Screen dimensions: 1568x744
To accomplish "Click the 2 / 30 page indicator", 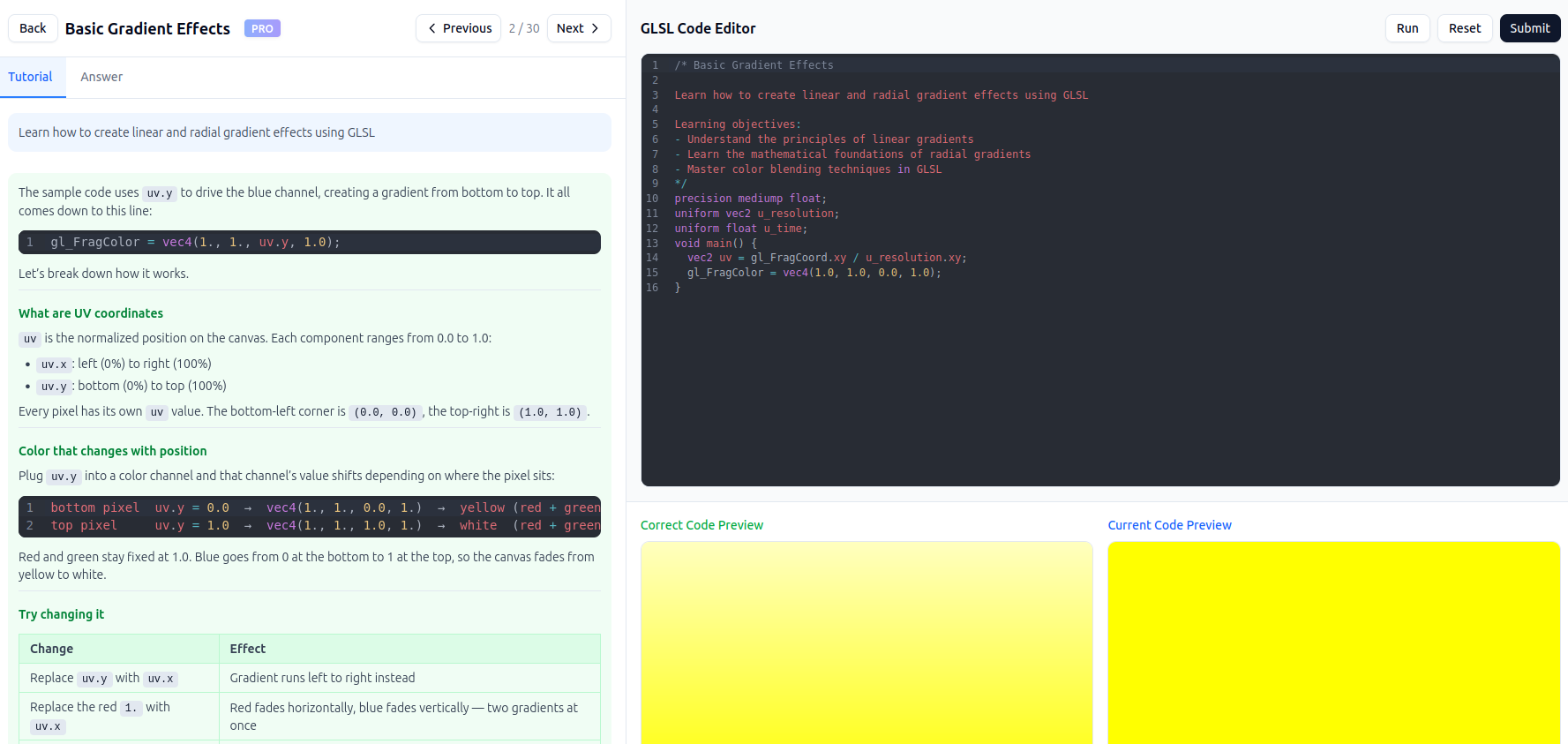I will point(524,28).
